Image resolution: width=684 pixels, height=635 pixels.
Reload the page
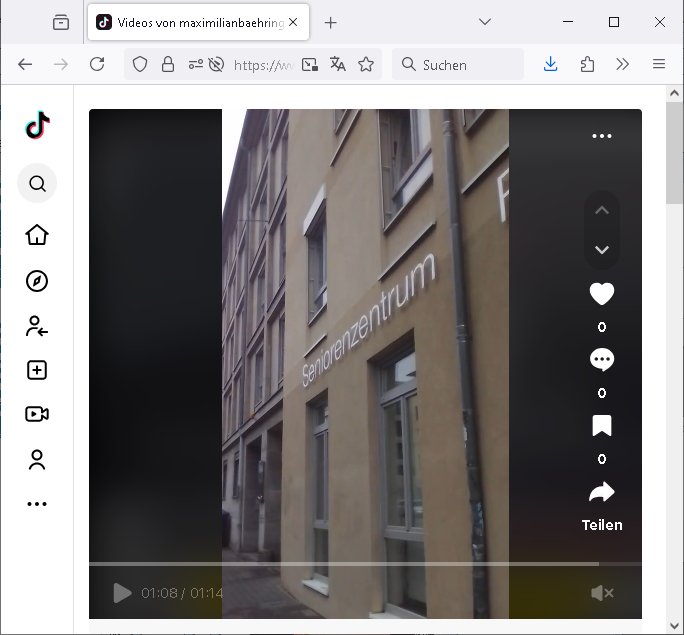(97, 65)
